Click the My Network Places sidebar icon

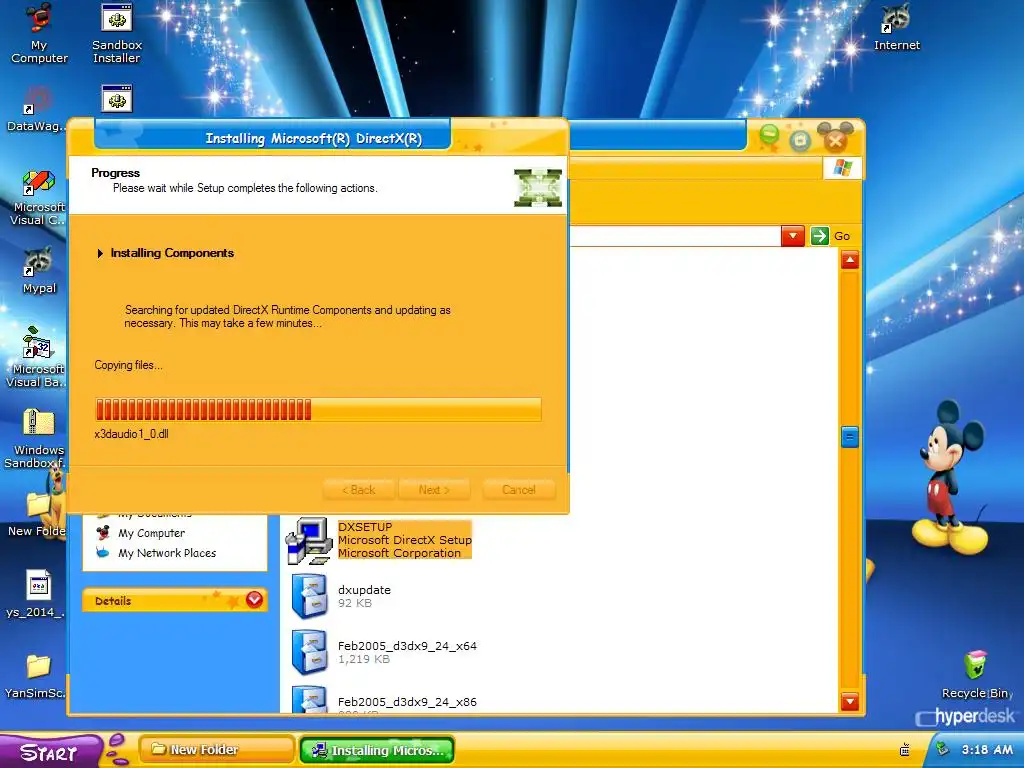point(103,552)
